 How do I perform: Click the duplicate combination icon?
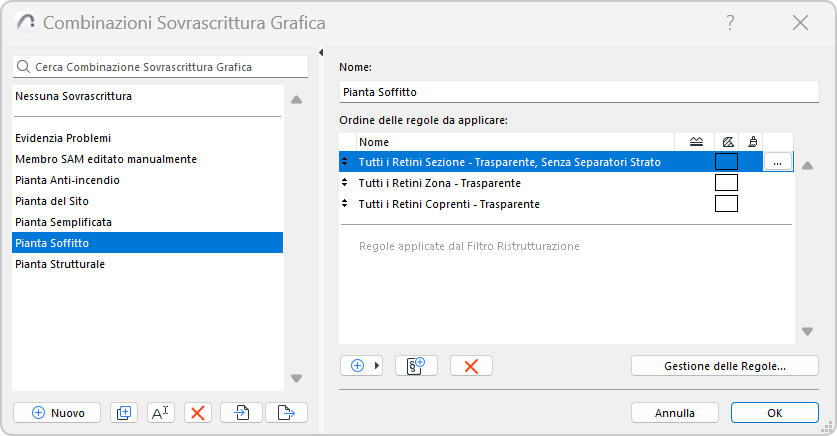click(123, 412)
